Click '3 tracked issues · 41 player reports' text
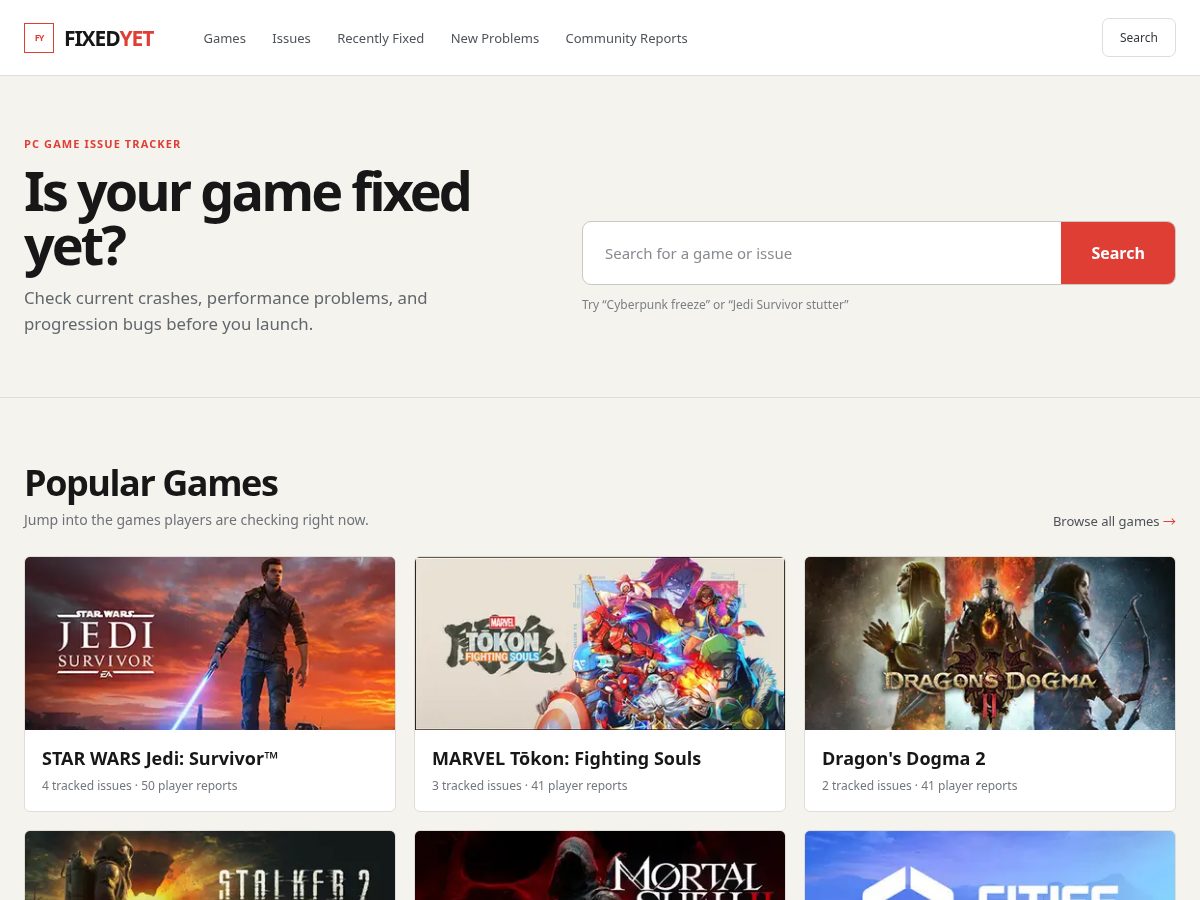This screenshot has width=1200, height=900. (x=530, y=786)
